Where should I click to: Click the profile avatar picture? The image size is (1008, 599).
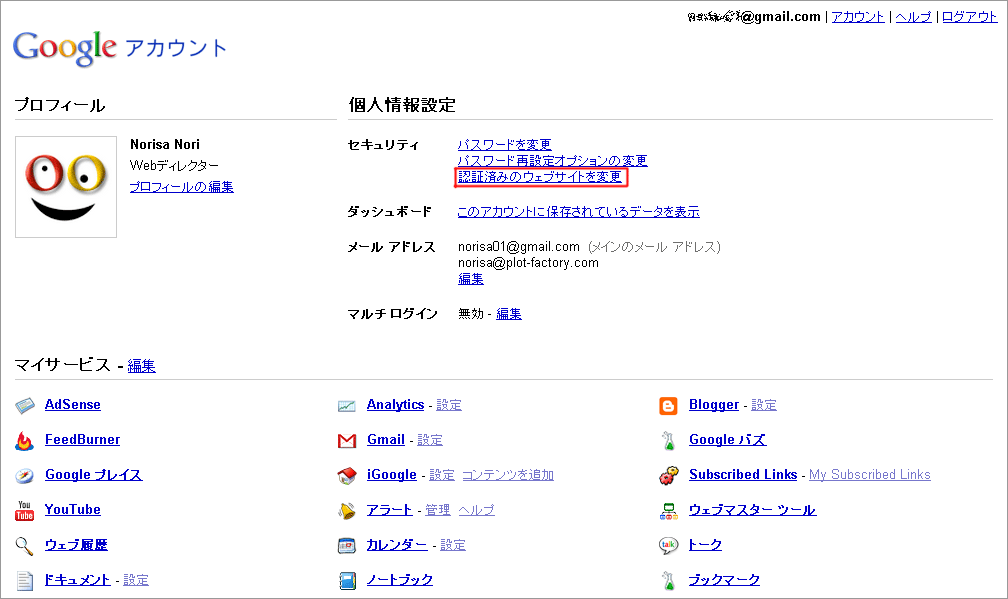(x=66, y=187)
